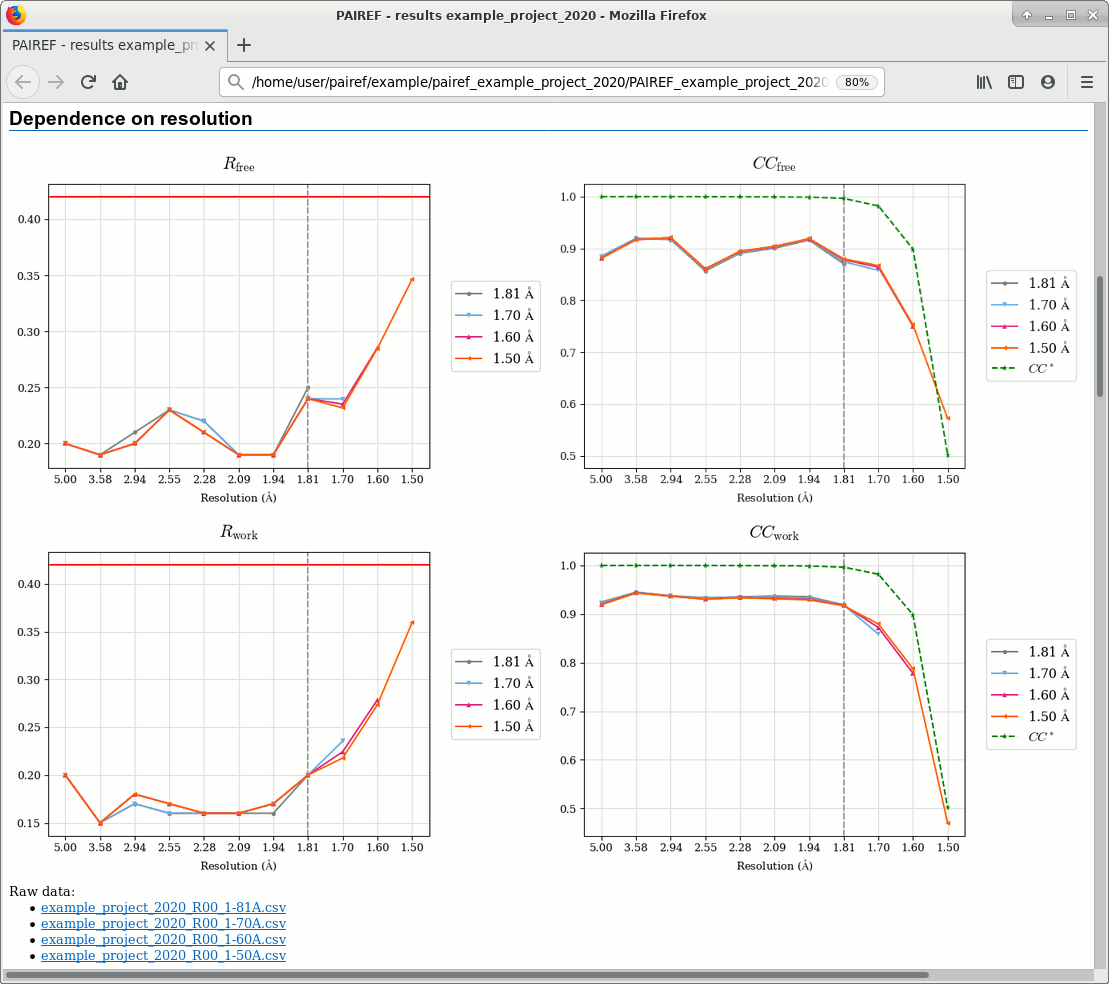1109x984 pixels.
Task: Click the 1.60 Å legend entry in the Rfree plot
Action: click(495, 337)
